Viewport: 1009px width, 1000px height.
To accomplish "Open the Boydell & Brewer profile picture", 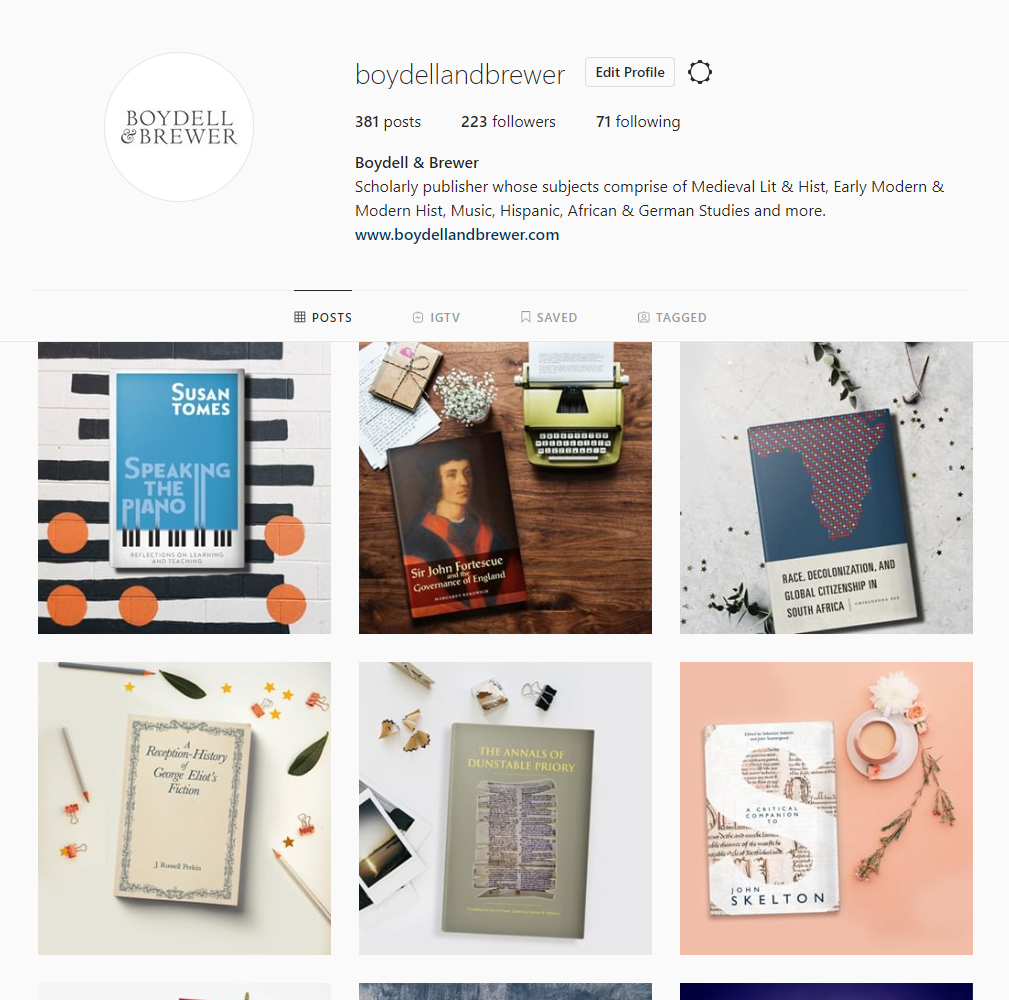I will tap(179, 127).
